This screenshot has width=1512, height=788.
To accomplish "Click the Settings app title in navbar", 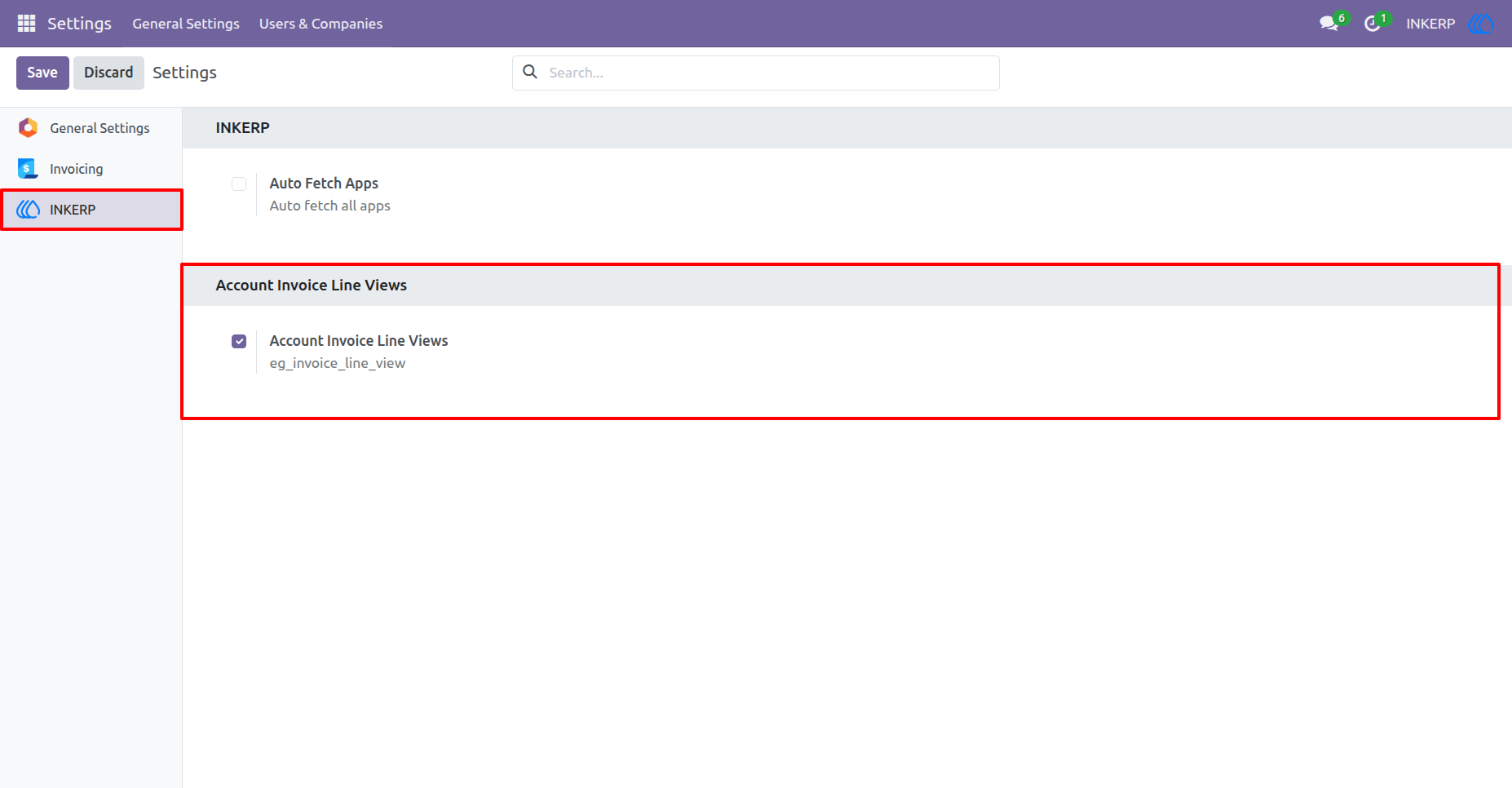I will coord(79,24).
